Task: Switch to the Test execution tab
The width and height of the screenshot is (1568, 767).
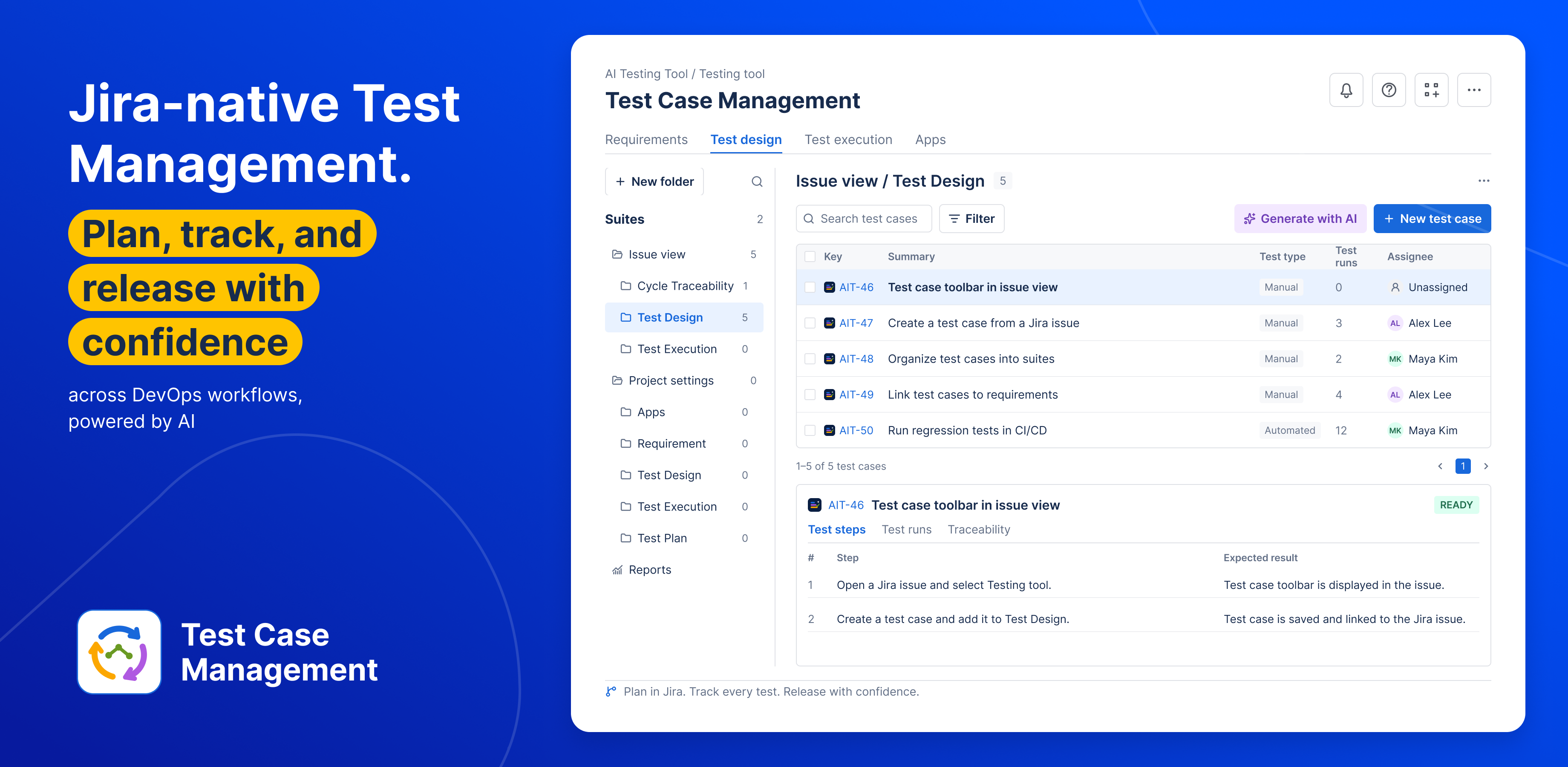Action: tap(848, 140)
